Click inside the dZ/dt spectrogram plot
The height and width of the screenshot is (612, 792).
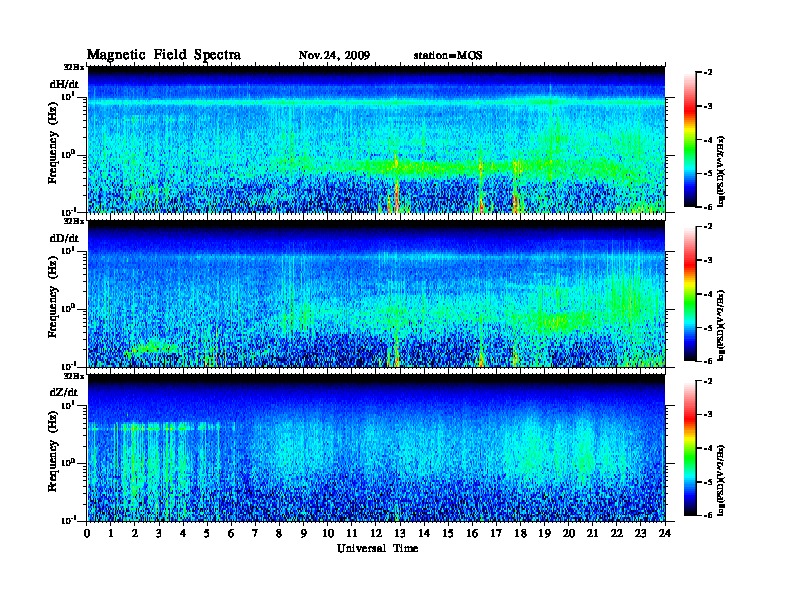pos(376,448)
